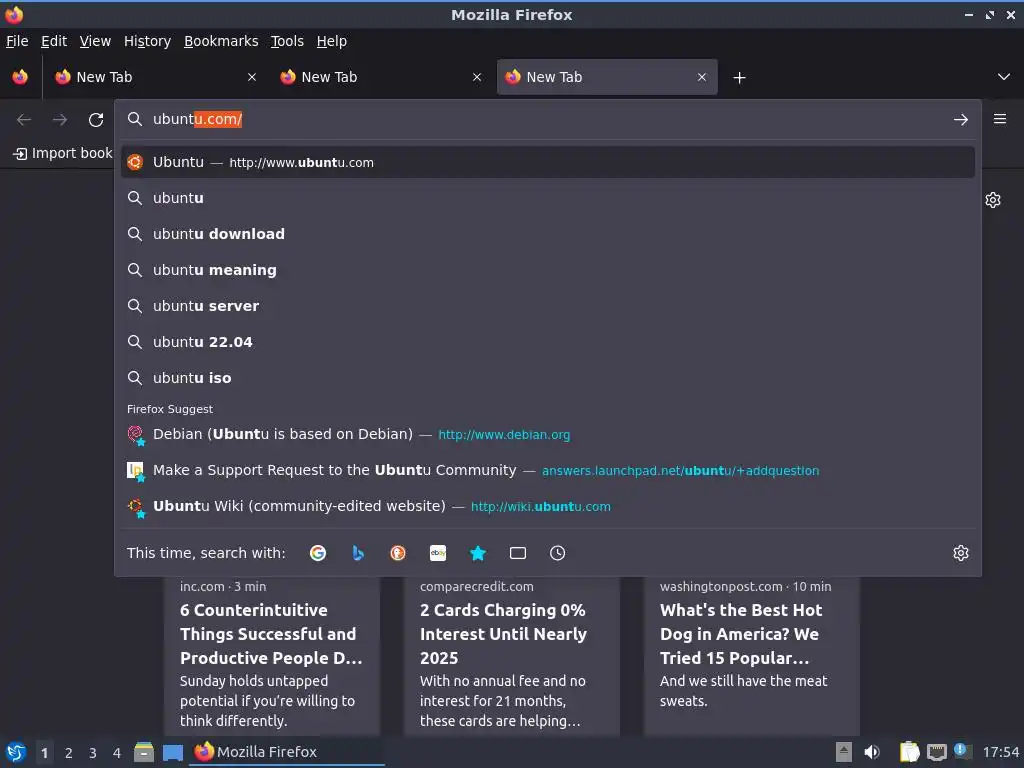Open new tab page personalize gear
The image size is (1024, 768).
point(993,200)
